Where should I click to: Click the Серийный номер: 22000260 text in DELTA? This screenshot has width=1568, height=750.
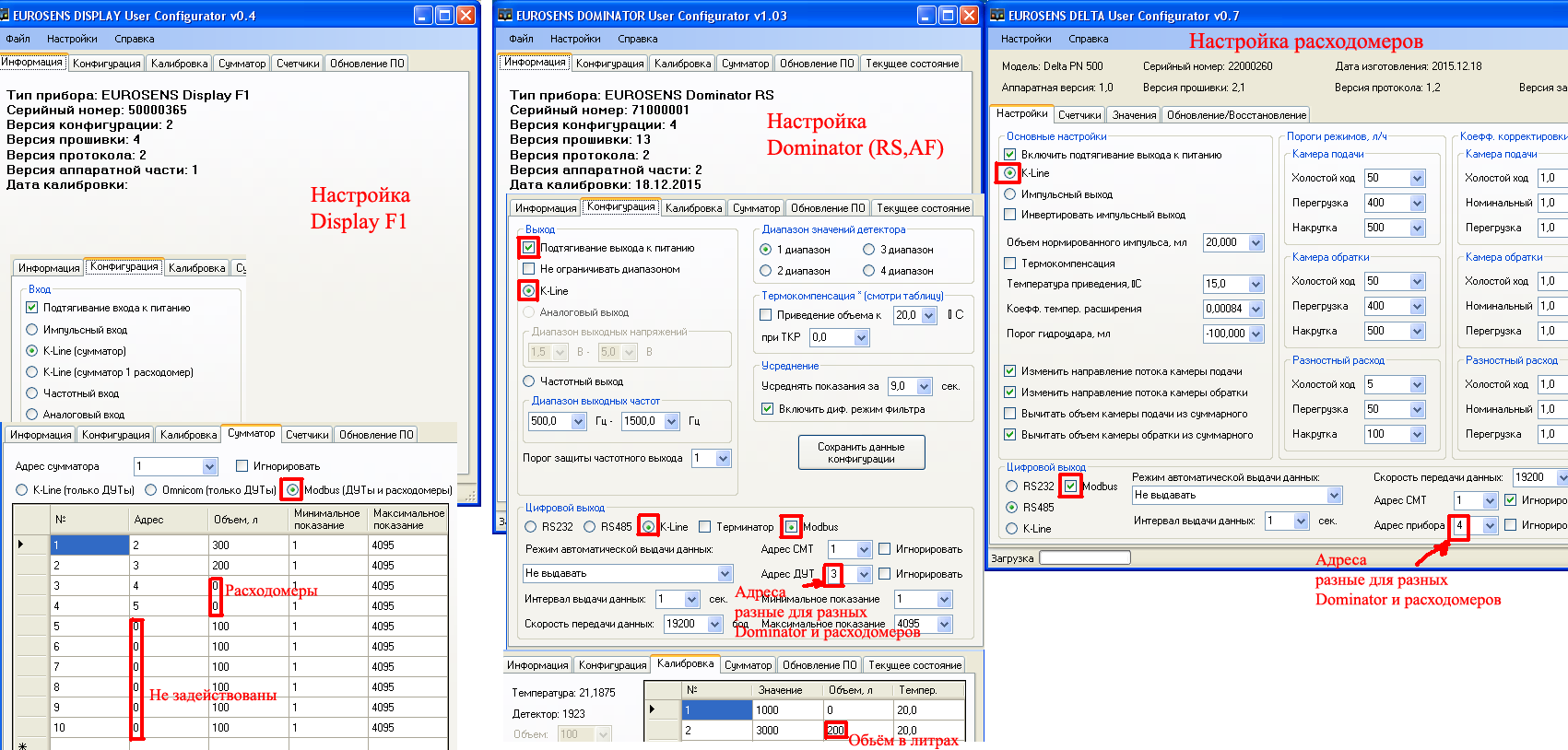1208,66
